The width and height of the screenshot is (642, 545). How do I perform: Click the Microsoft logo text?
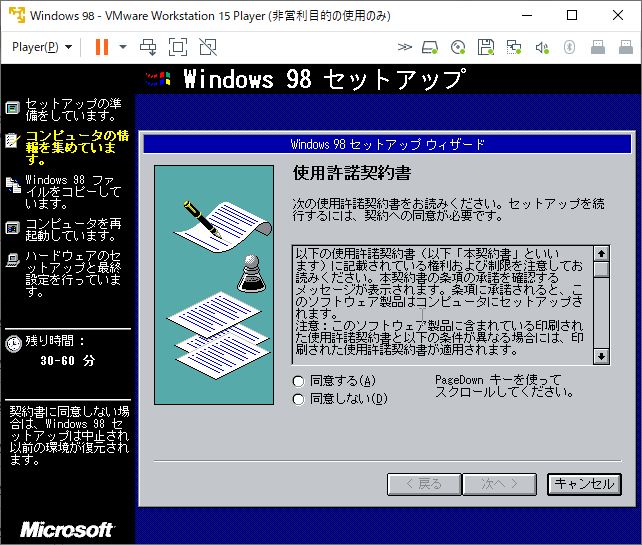pyautogui.click(x=67, y=530)
